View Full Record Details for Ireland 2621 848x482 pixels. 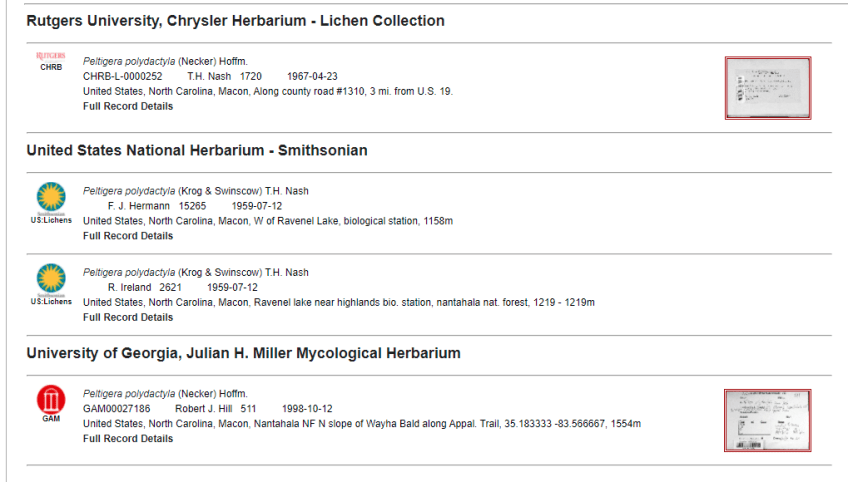[x=128, y=317]
